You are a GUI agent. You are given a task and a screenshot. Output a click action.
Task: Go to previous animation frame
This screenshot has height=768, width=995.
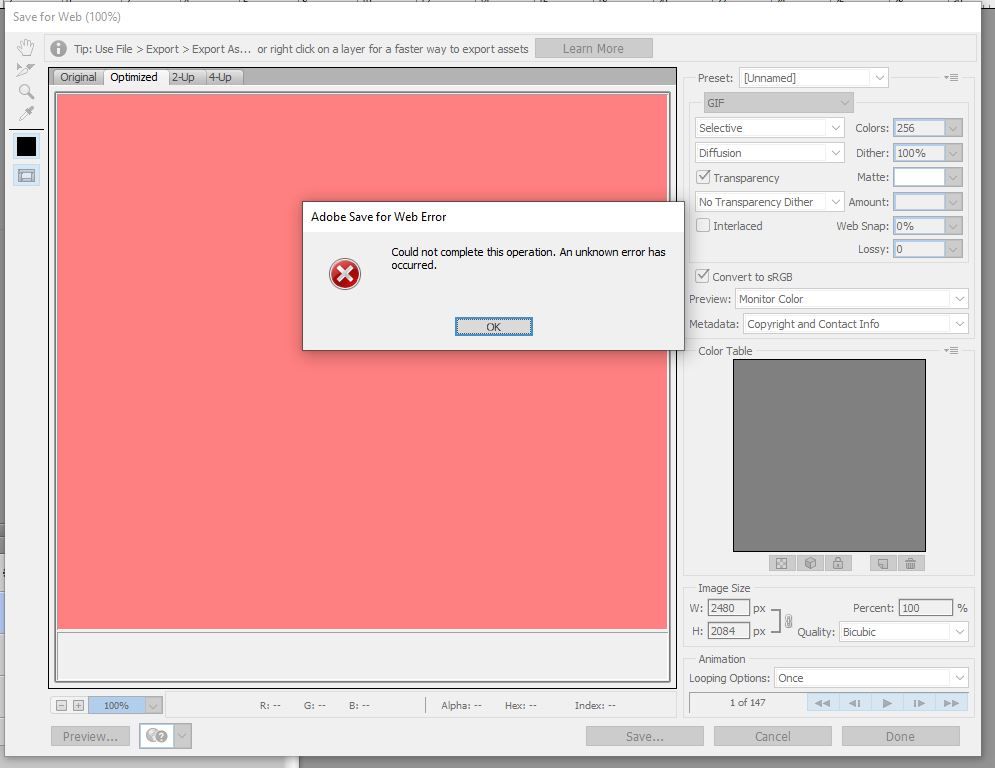tap(855, 703)
